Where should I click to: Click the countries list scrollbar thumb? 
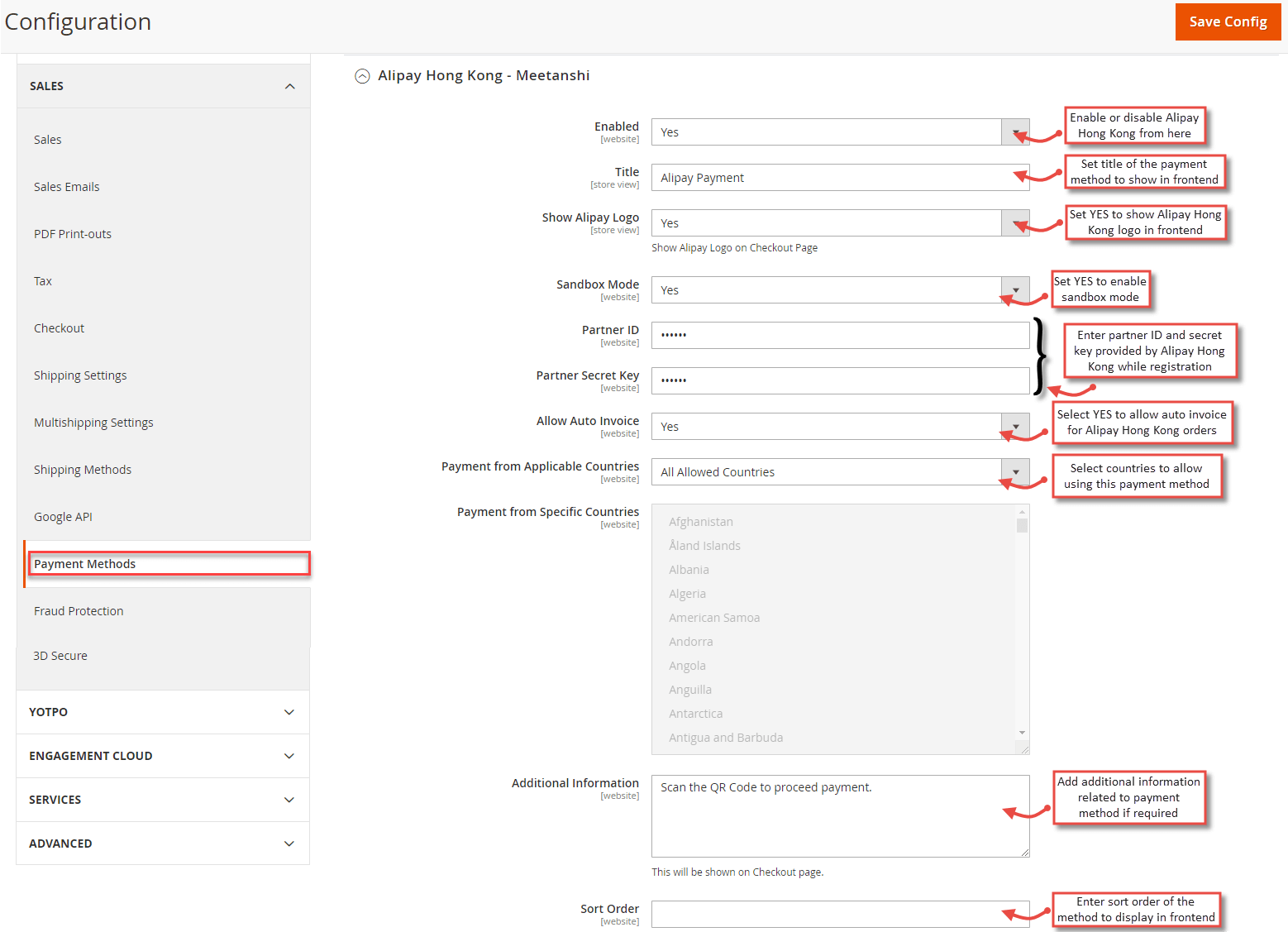[x=1022, y=525]
